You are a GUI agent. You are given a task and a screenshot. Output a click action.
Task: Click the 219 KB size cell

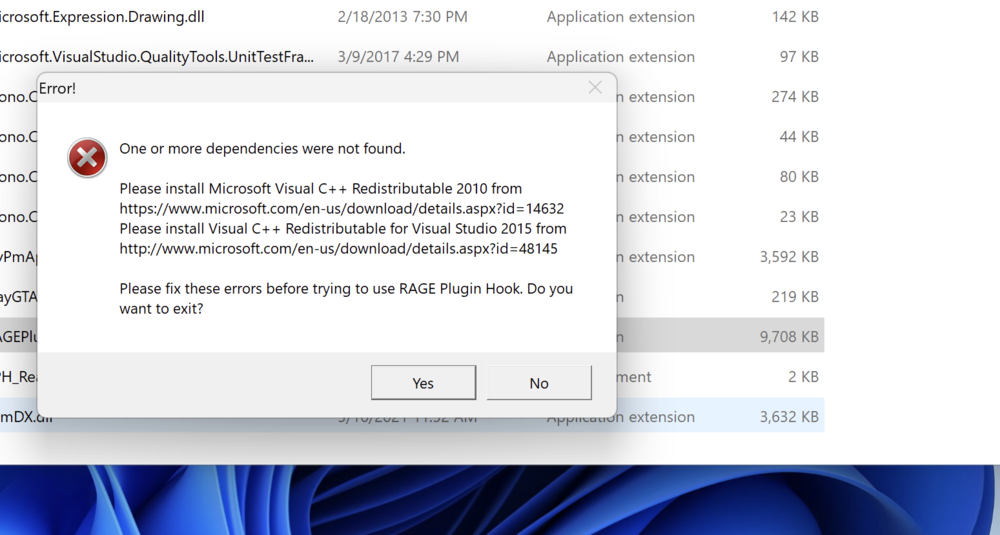click(x=795, y=297)
